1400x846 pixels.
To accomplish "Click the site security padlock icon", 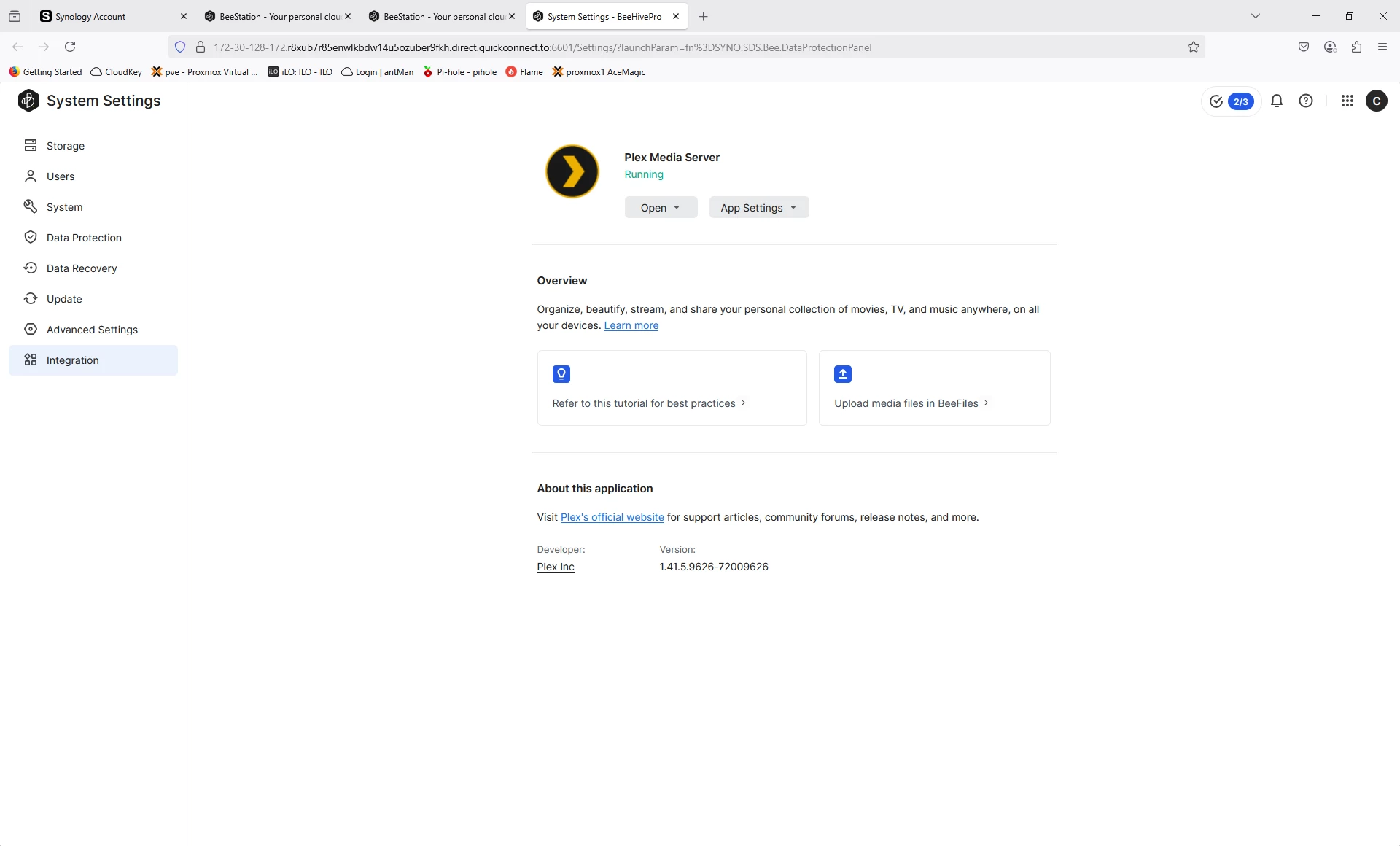I will [201, 47].
